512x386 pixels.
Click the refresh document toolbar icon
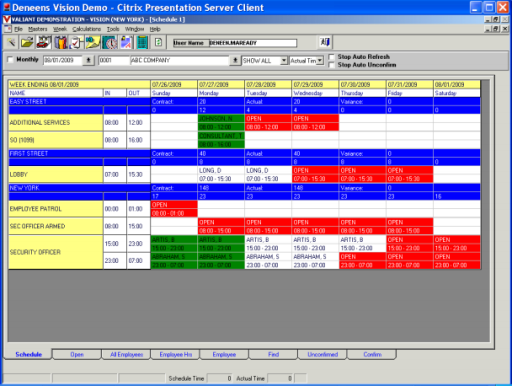(x=158, y=43)
